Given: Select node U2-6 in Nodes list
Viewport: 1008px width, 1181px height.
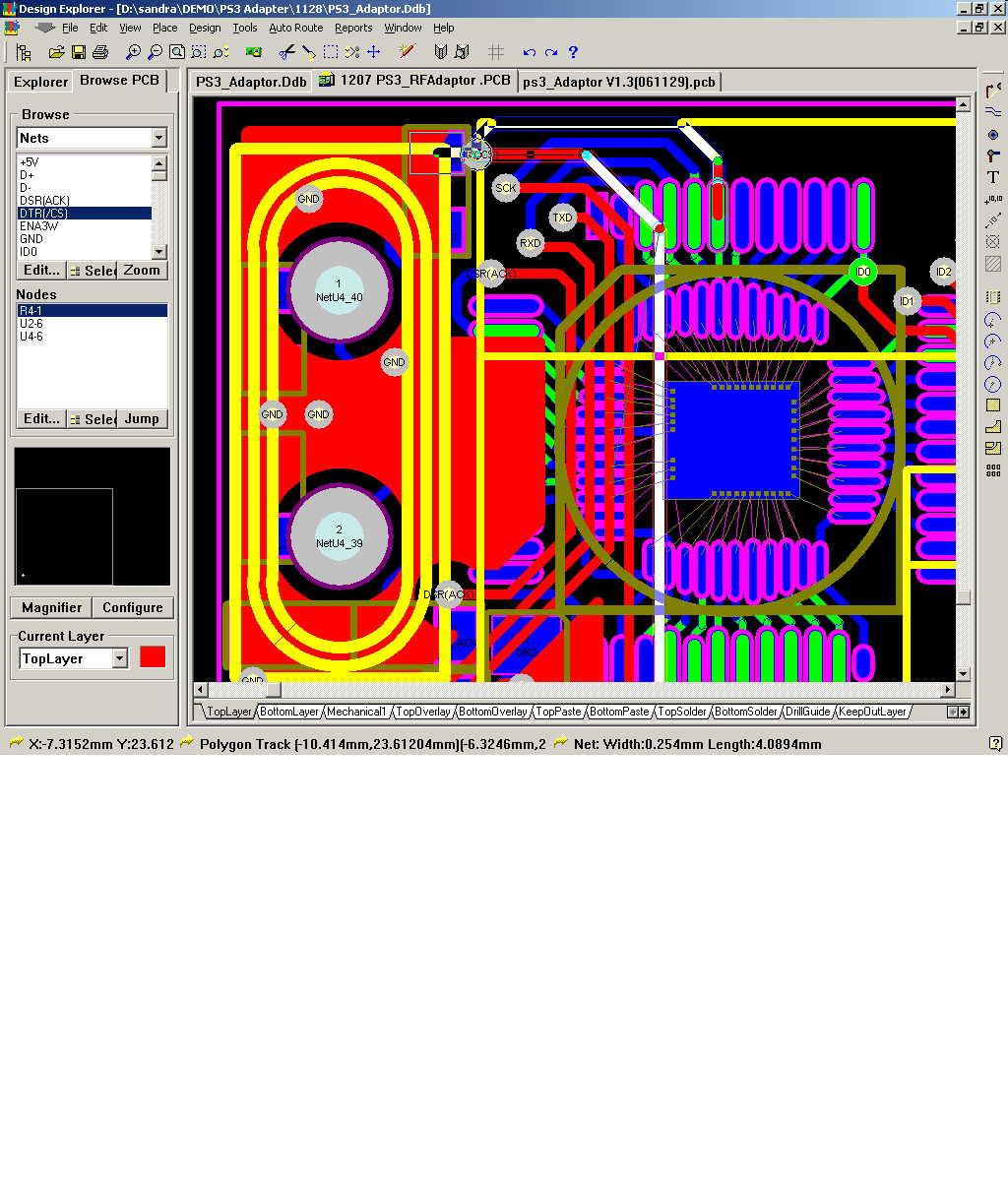Looking at the screenshot, I should (x=92, y=323).
